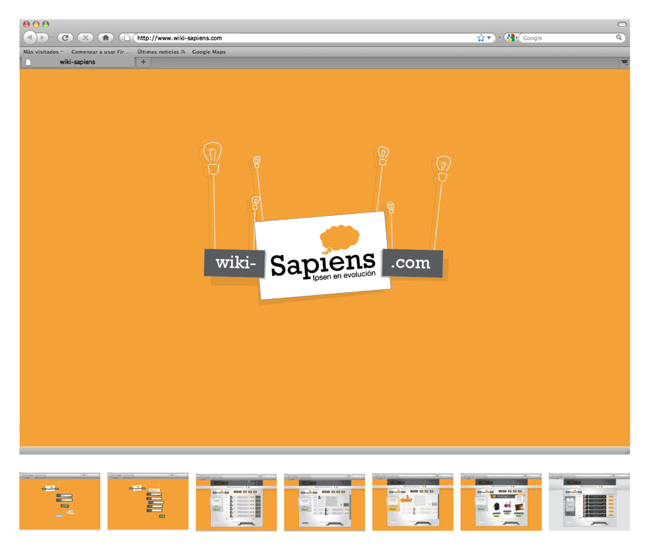This screenshot has height=552, width=650.
Task: Open sixth thumbnail showing product items
Action: [x=501, y=501]
